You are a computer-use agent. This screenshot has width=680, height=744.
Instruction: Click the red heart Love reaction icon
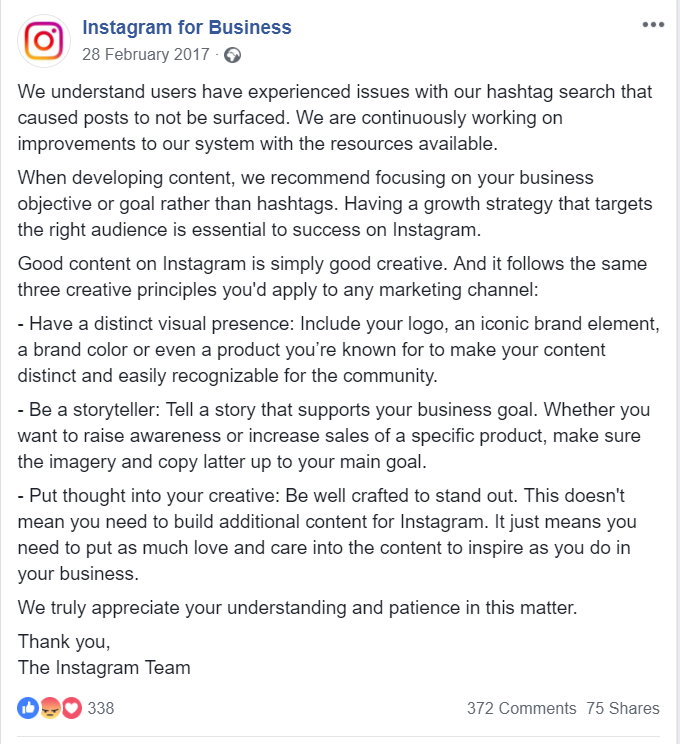click(x=71, y=708)
